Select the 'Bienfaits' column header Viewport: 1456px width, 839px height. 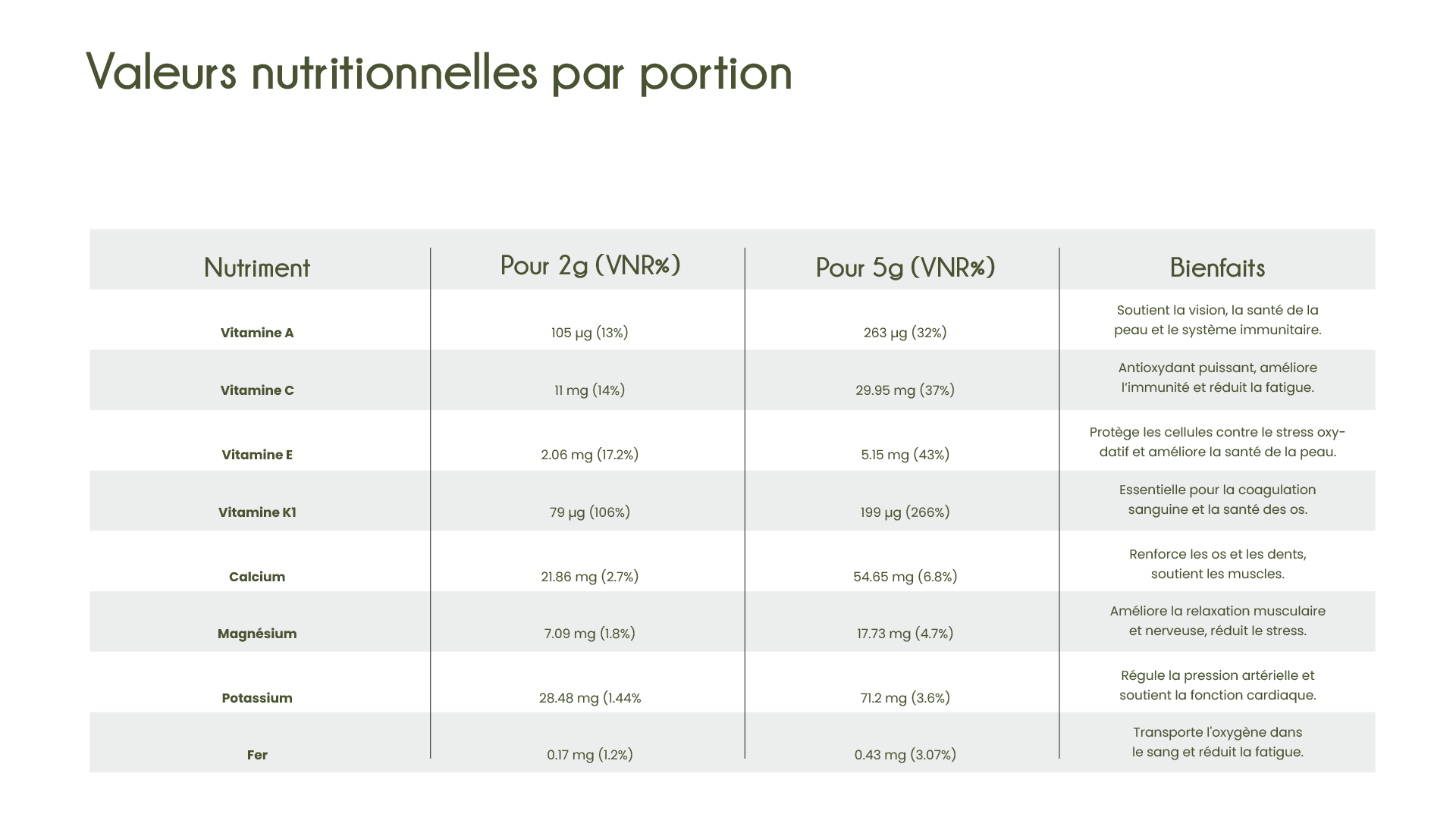[x=1217, y=268]
